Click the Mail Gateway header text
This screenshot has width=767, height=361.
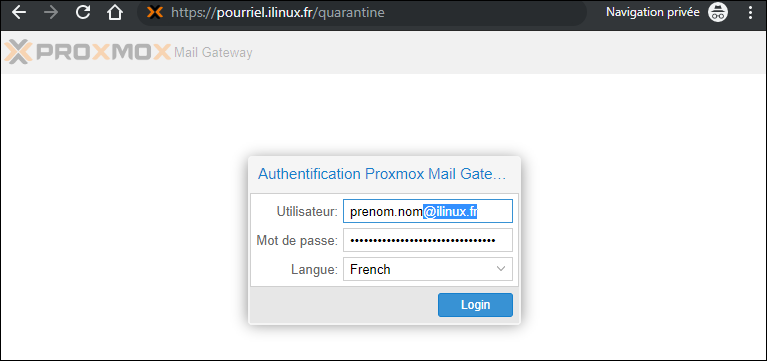click(x=213, y=53)
